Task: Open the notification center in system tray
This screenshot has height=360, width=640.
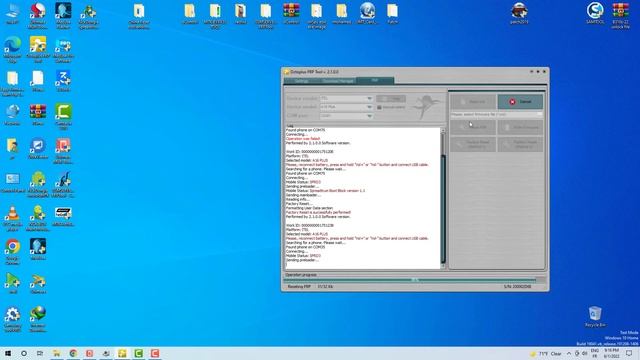Action: pyautogui.click(x=629, y=353)
